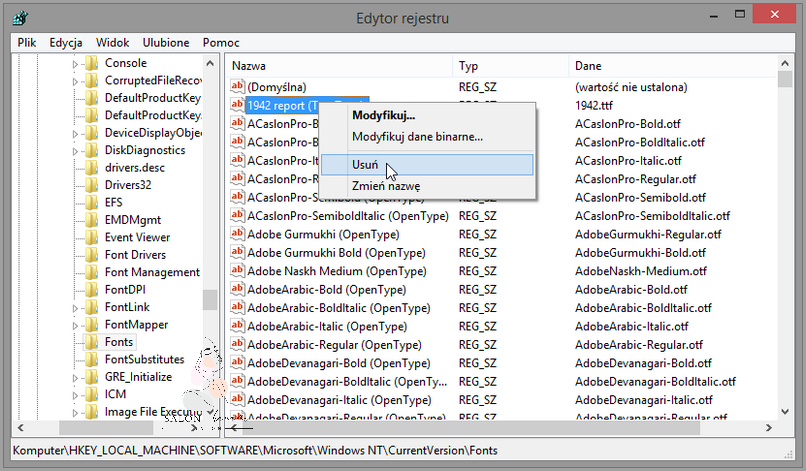The width and height of the screenshot is (806, 471).
Task: Click the tree pane vertical scrollbar thumb
Action: click(210, 299)
